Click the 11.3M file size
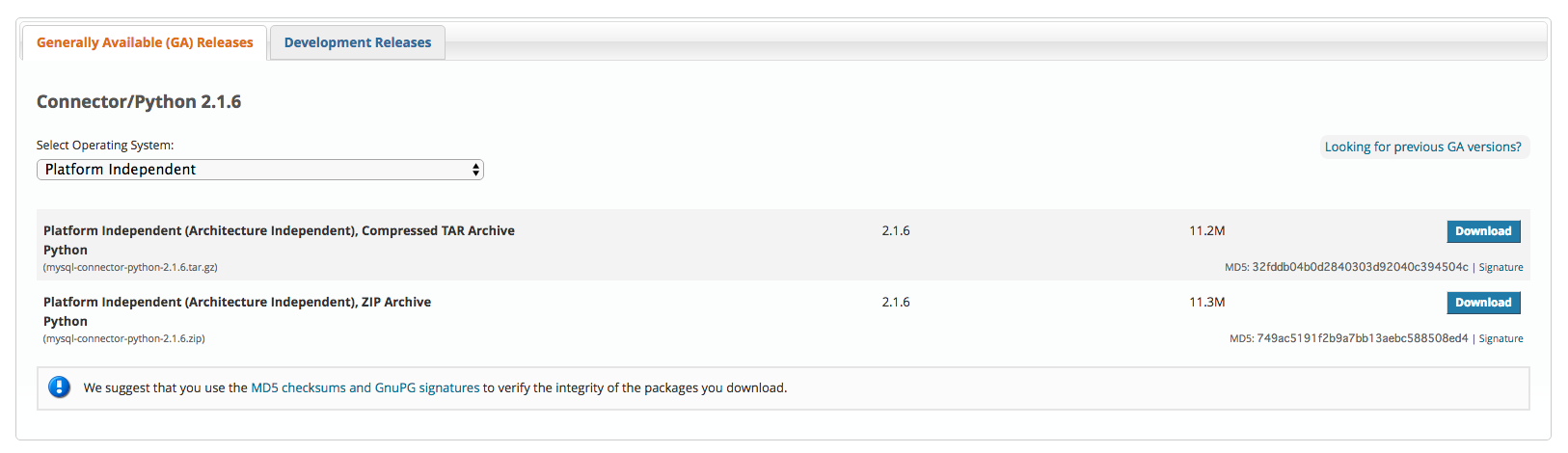The height and width of the screenshot is (453, 1568). click(x=1207, y=303)
